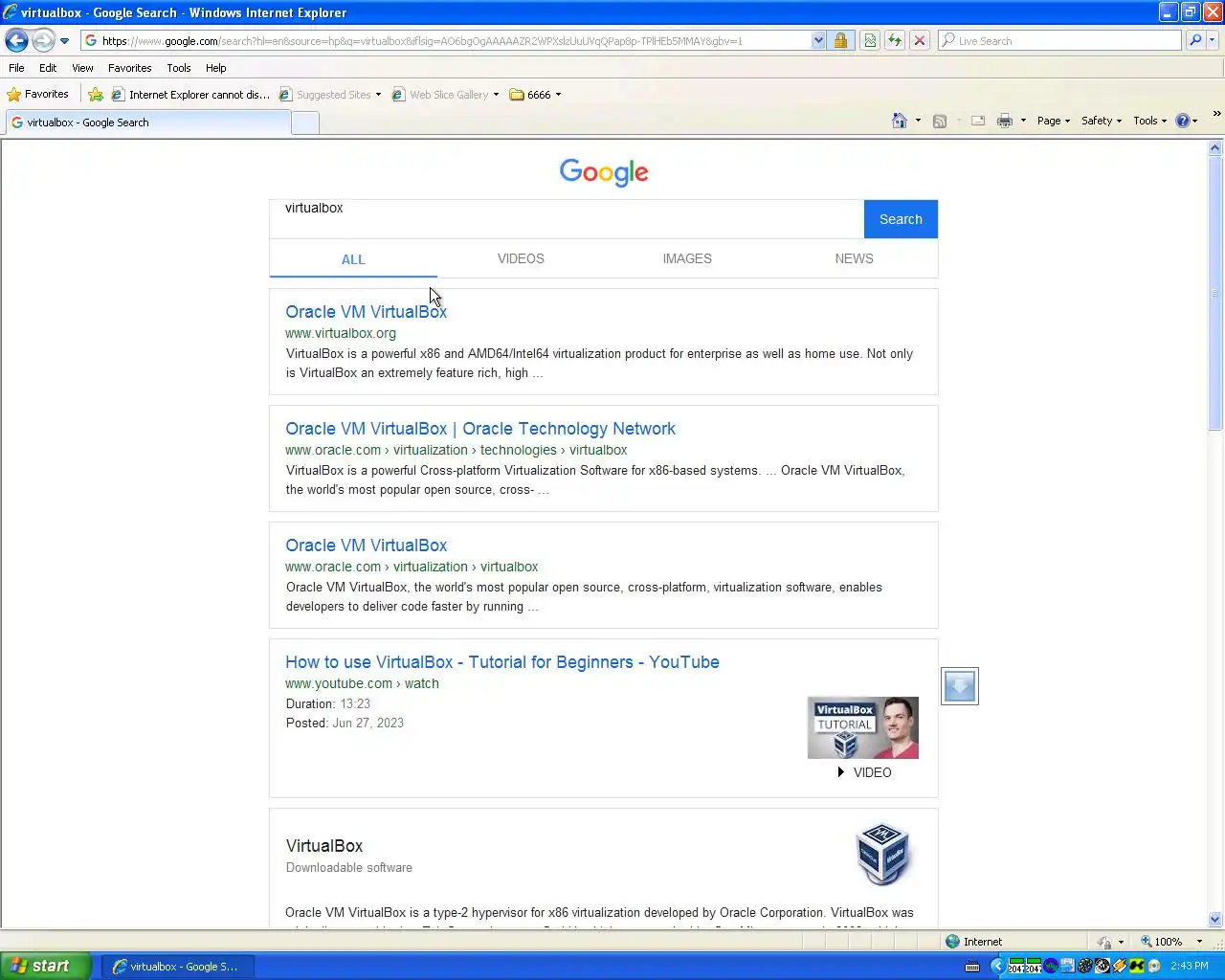Expand the Home button dropdown arrow

918,121
